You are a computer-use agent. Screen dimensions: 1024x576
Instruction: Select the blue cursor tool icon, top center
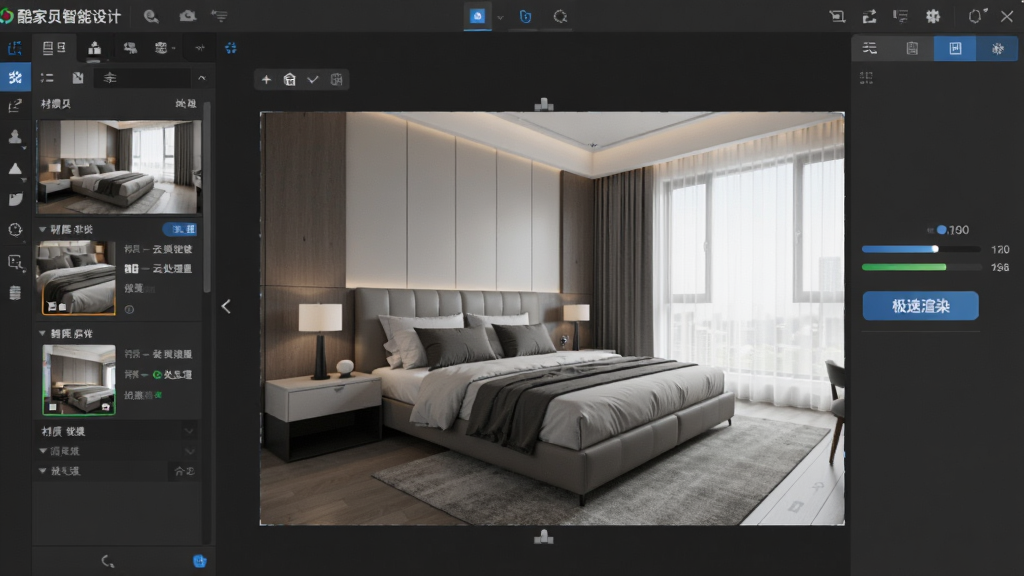tap(525, 16)
